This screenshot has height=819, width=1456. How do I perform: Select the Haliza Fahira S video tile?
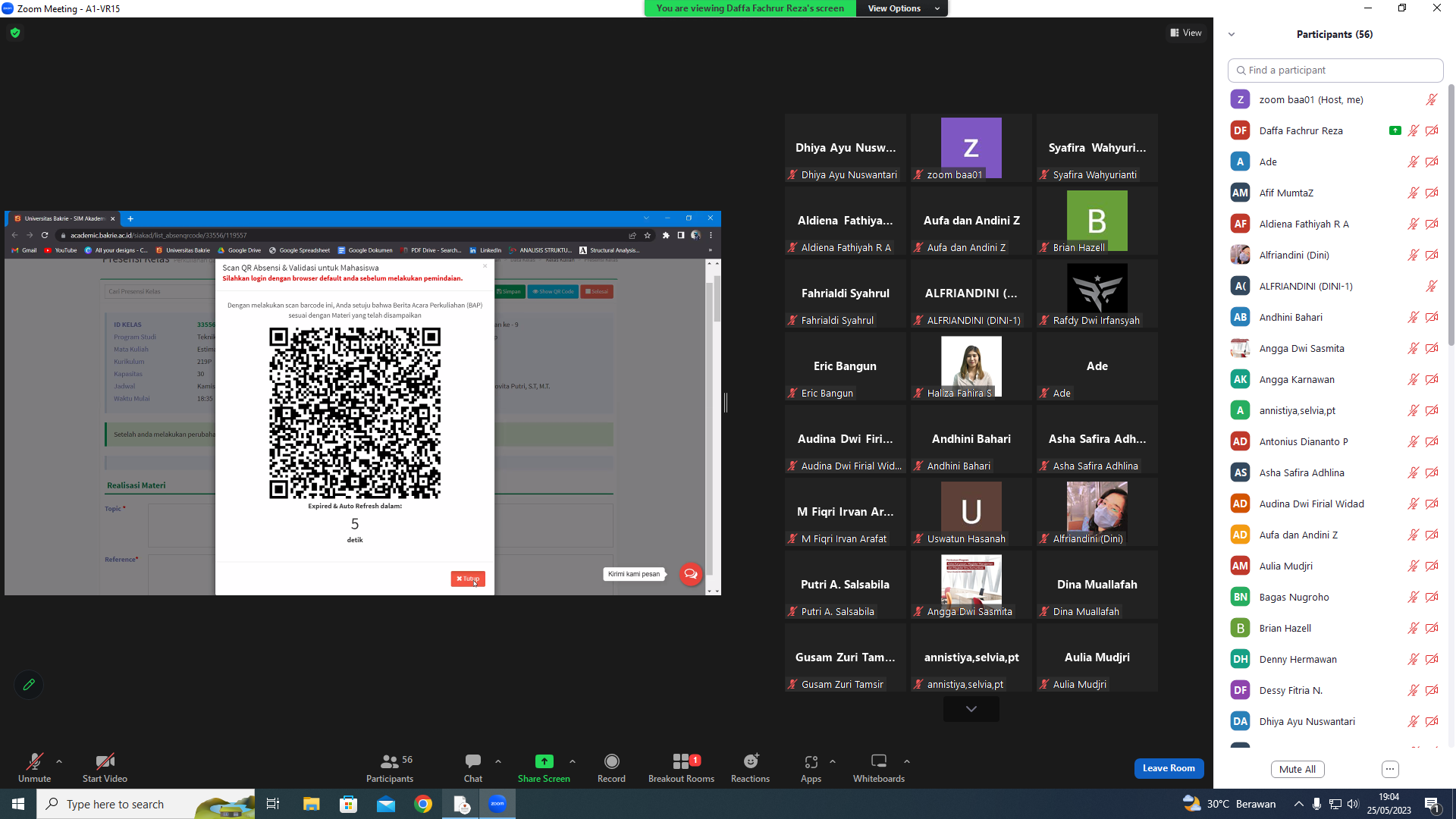pyautogui.click(x=971, y=367)
